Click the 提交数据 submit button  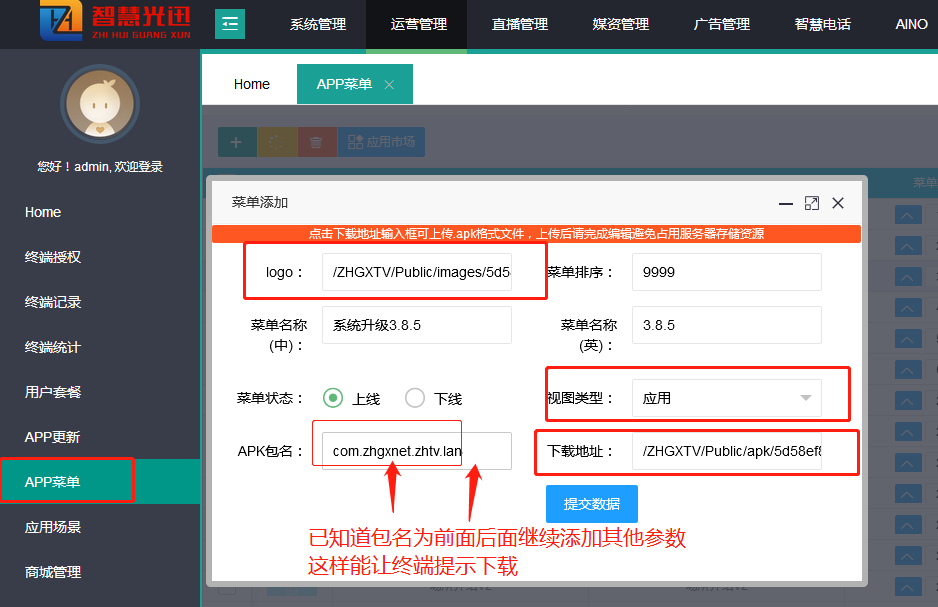(x=591, y=504)
